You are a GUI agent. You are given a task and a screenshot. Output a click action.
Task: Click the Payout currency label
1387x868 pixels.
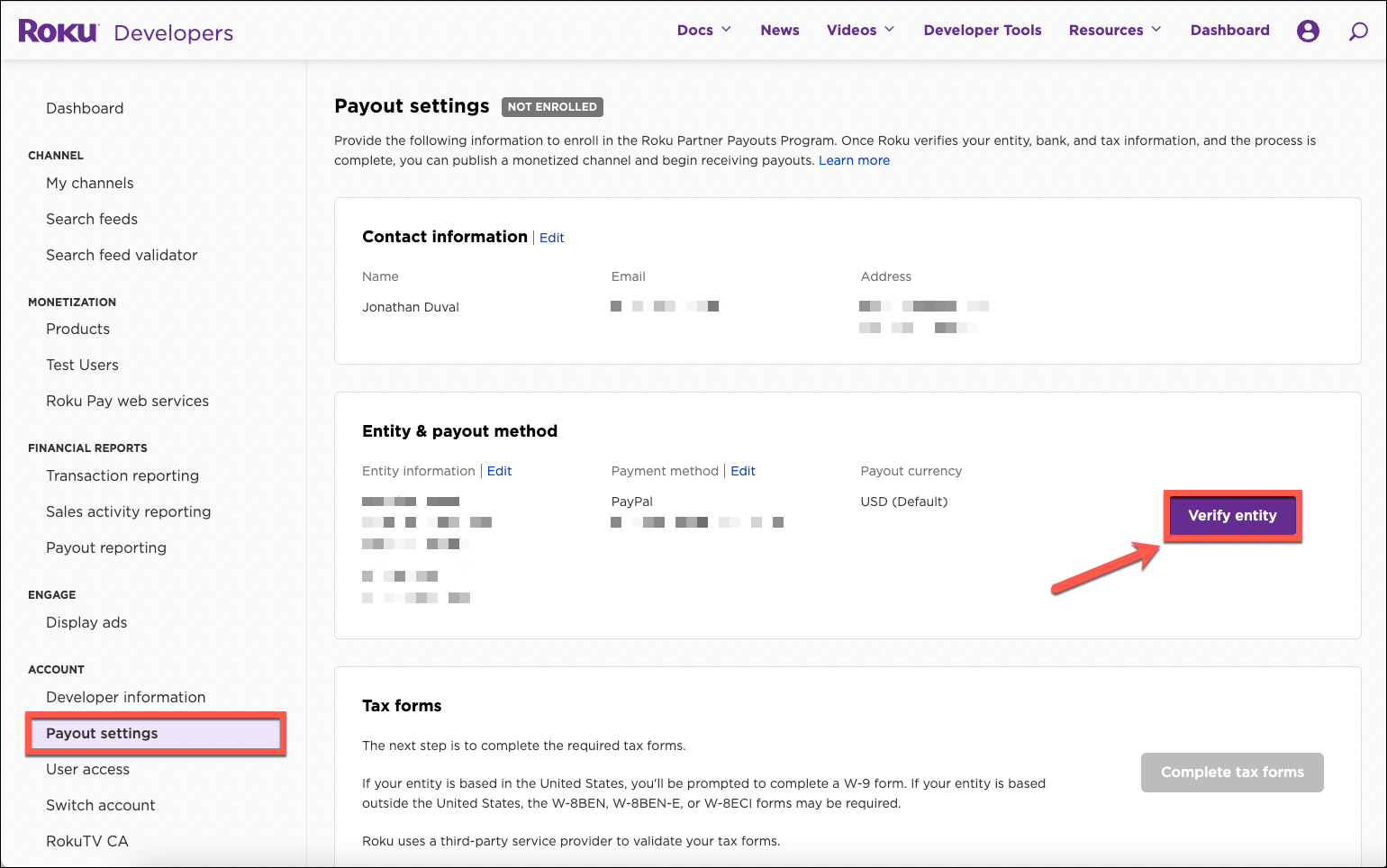coord(911,471)
